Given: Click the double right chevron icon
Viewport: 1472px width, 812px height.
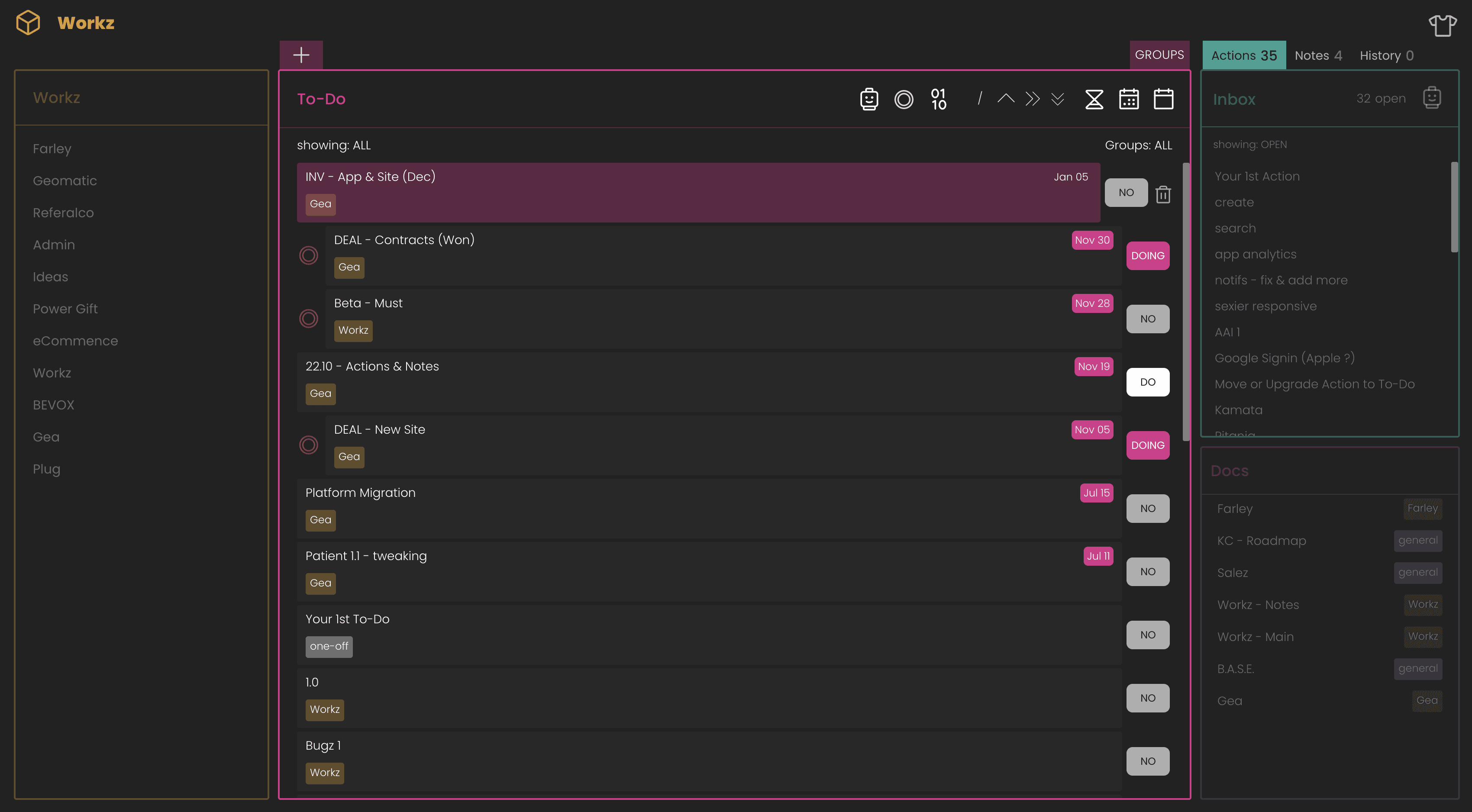Looking at the screenshot, I should coord(1032,99).
